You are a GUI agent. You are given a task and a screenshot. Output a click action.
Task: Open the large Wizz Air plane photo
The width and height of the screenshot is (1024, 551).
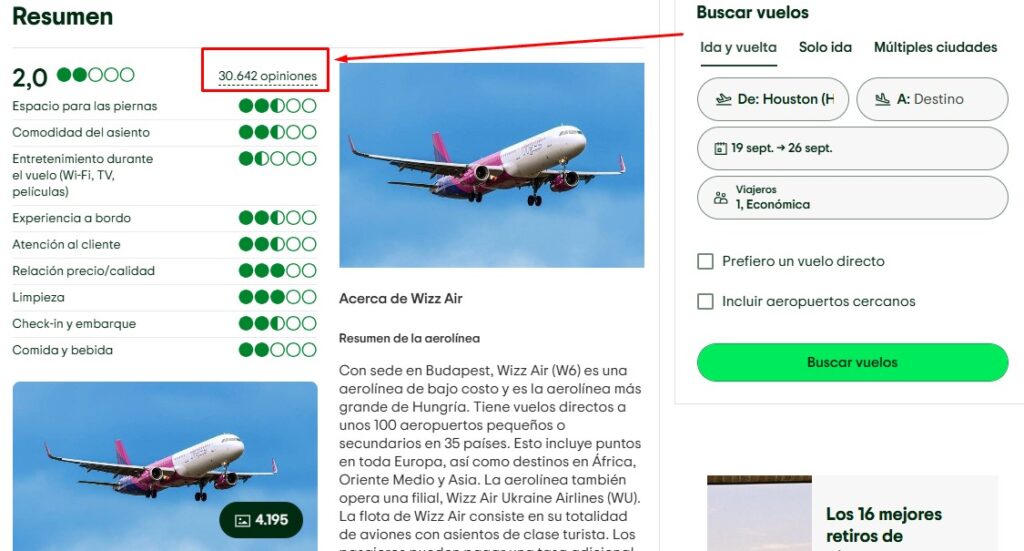(492, 165)
